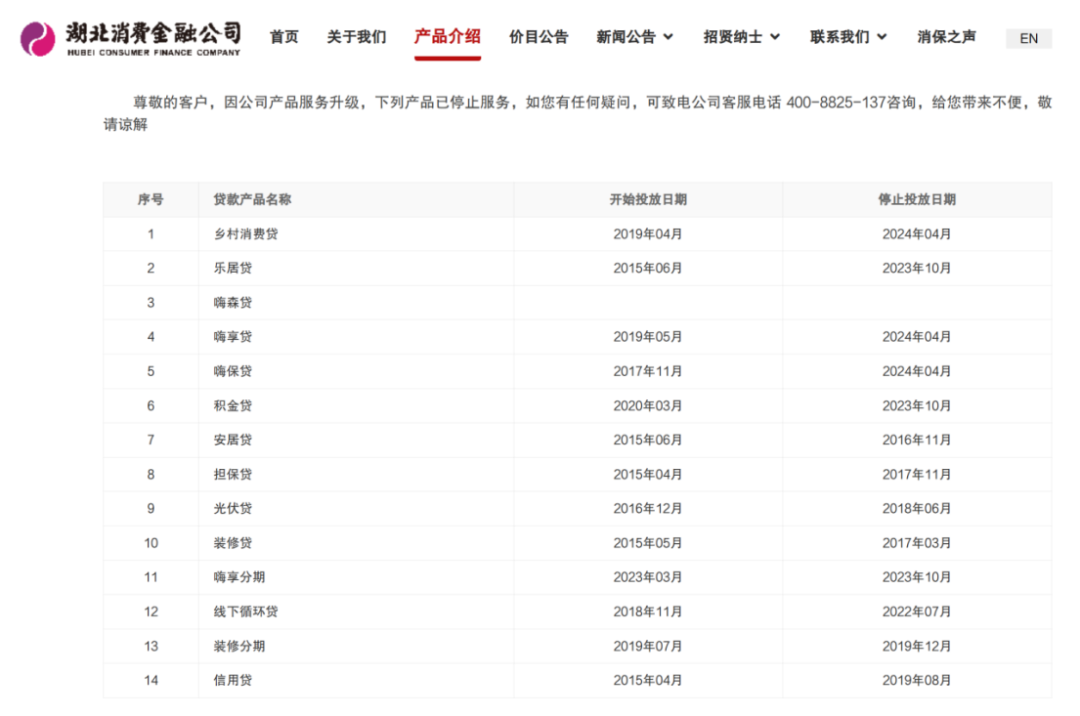Select the 信用贷 product name
The image size is (1080, 716).
coord(233,680)
